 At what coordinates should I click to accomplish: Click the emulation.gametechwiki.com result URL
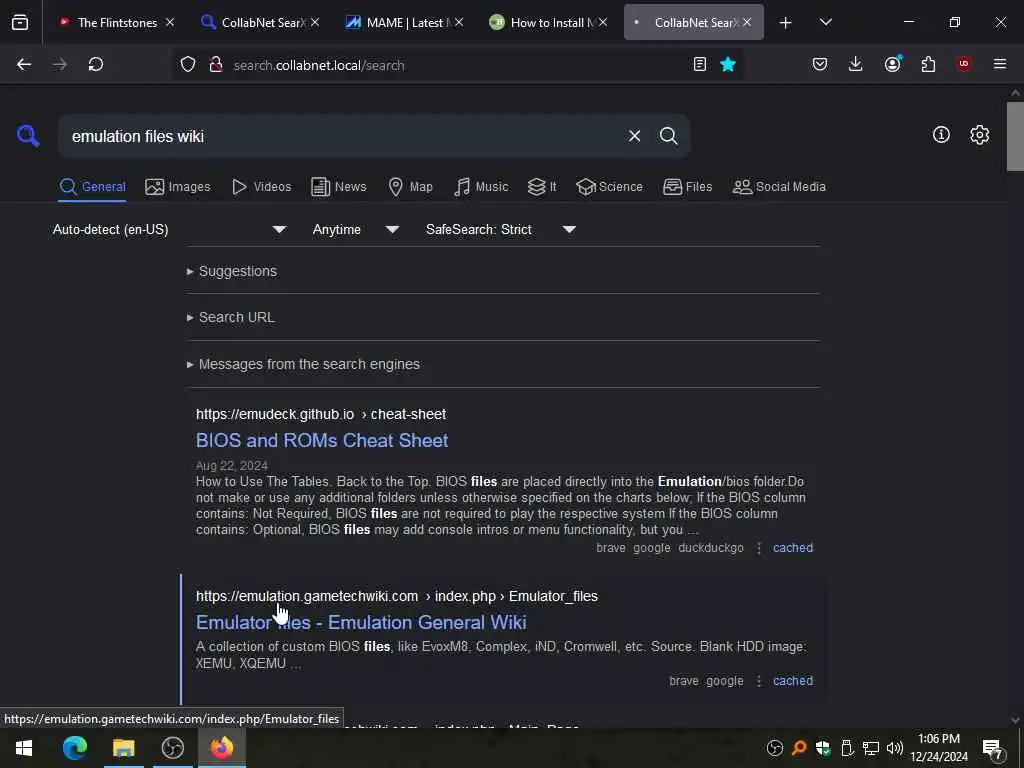pyautogui.click(x=396, y=596)
